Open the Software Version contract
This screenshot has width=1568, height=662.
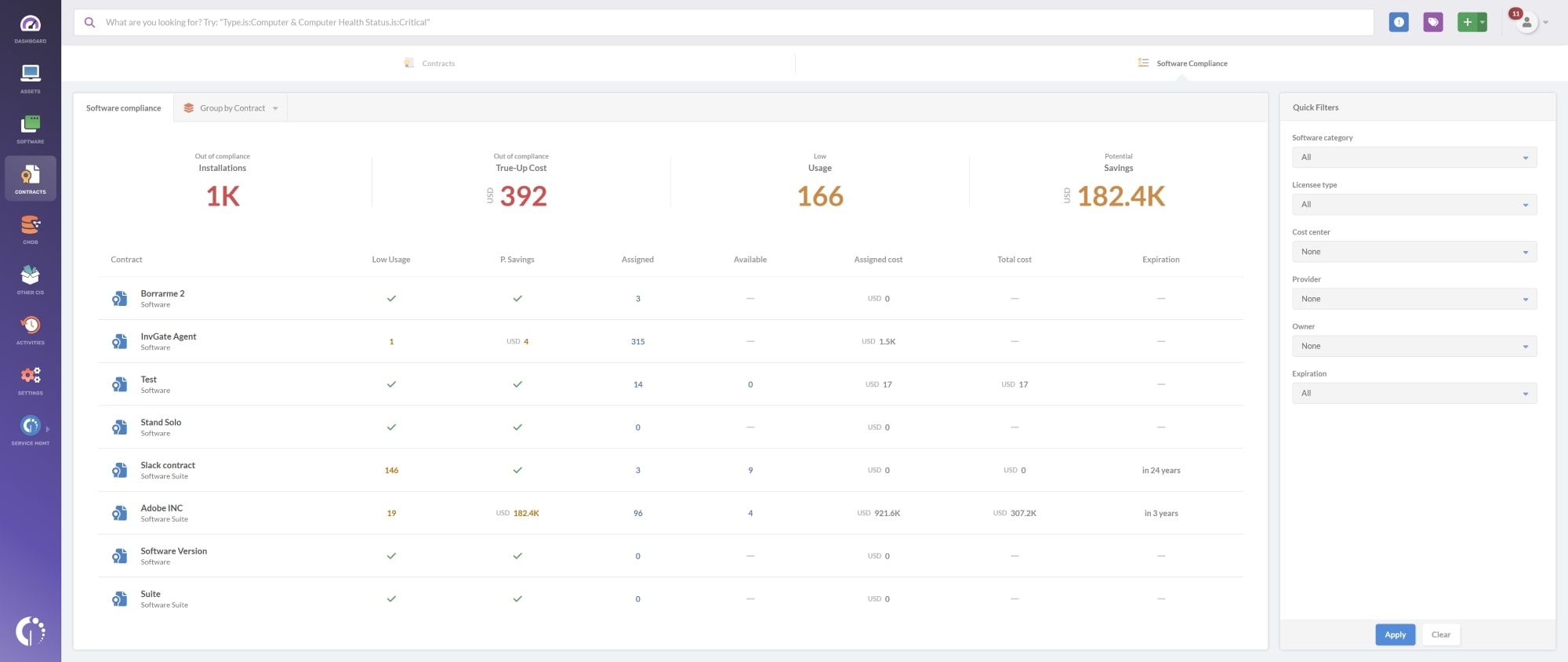(174, 551)
